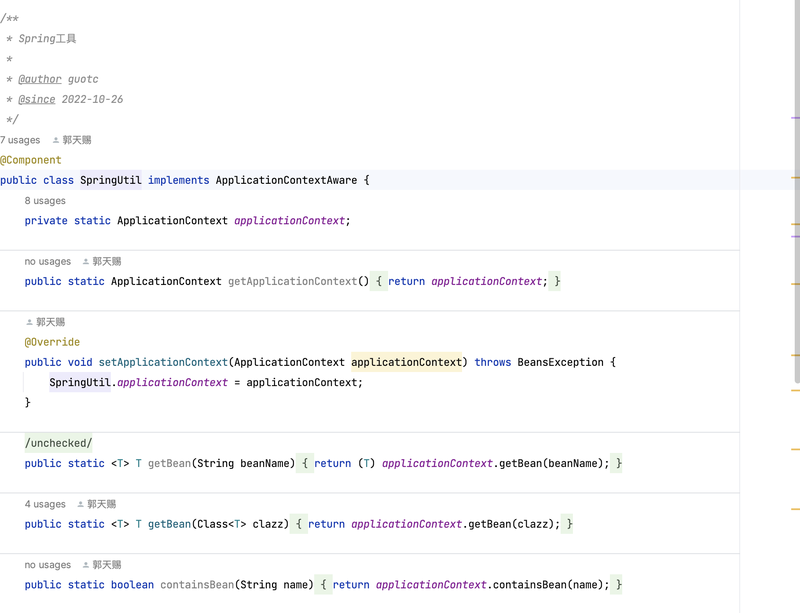Click the bottom-most yellow warning stripe marker

point(795,509)
